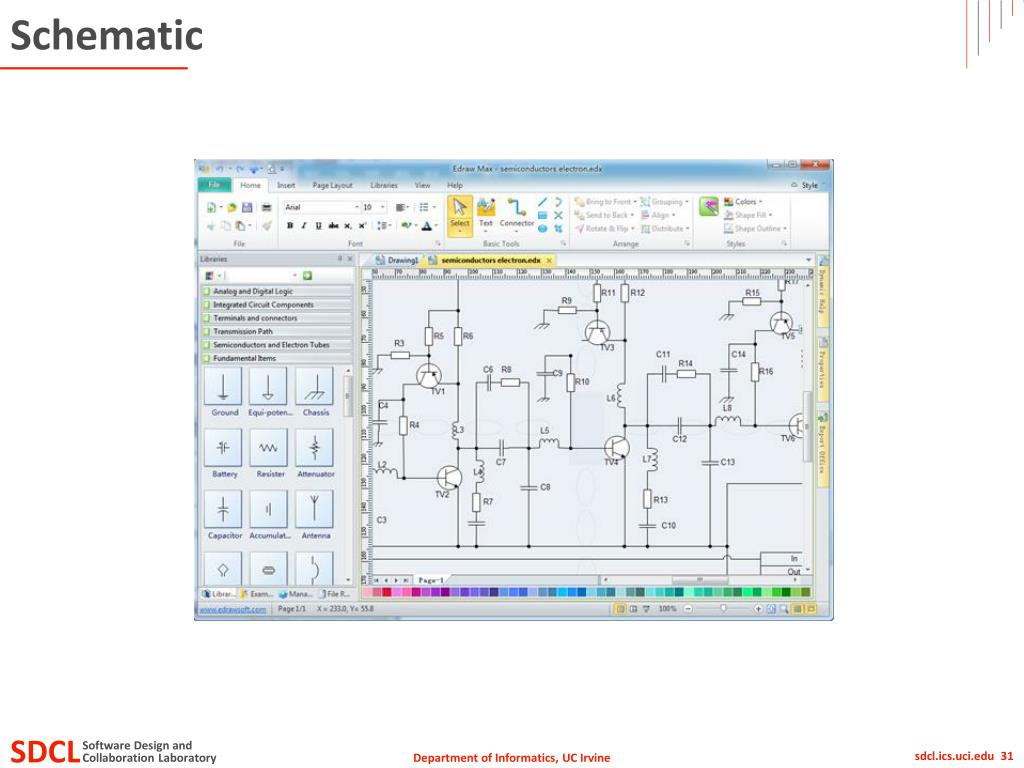
Task: Collapse Fundamental Items library
Action: tap(277, 358)
